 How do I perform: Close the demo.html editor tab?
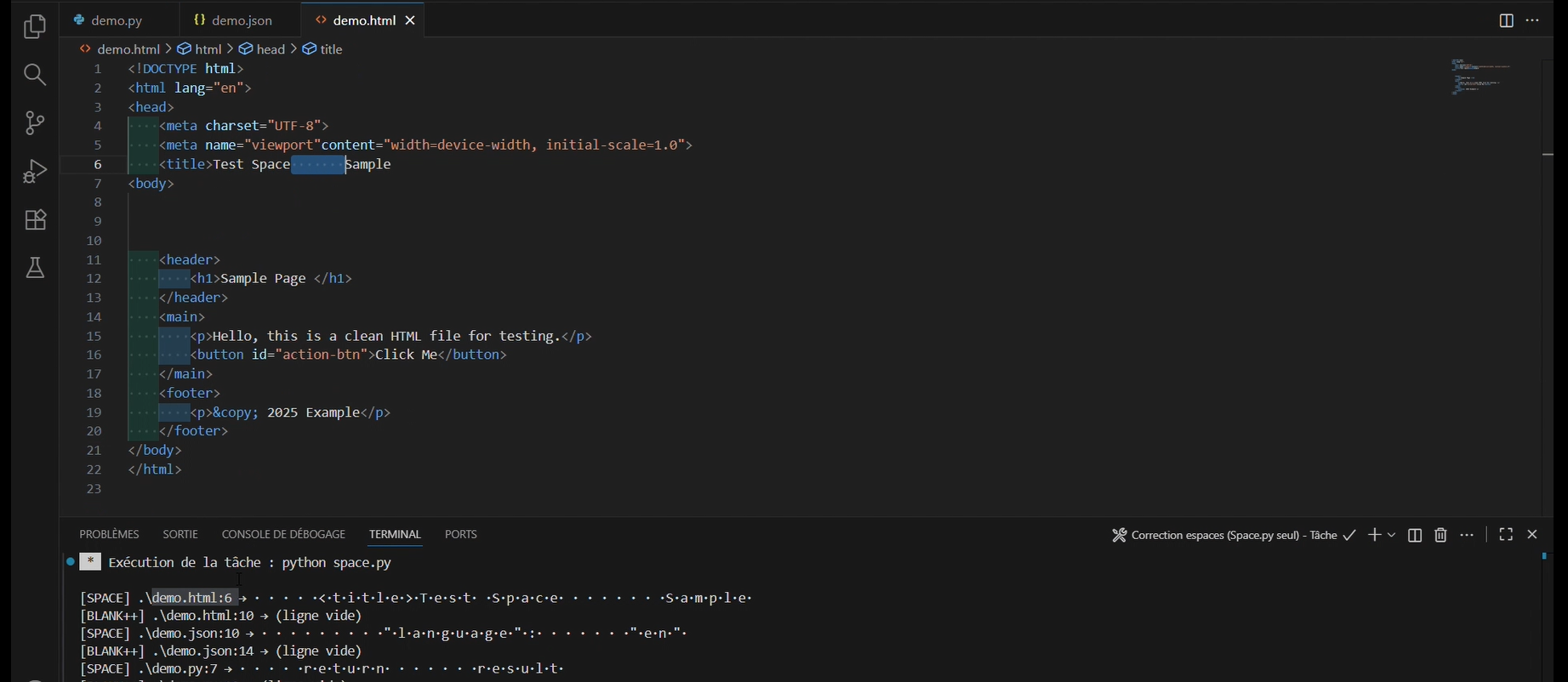pyautogui.click(x=411, y=20)
